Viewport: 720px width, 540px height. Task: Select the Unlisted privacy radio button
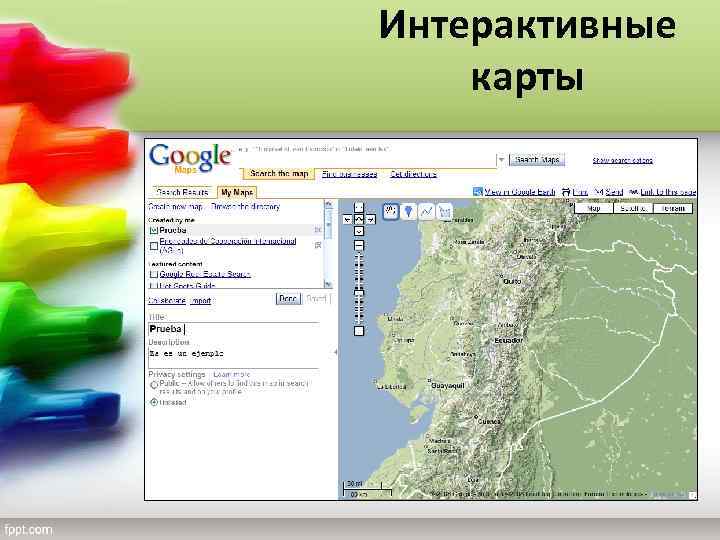coord(154,402)
